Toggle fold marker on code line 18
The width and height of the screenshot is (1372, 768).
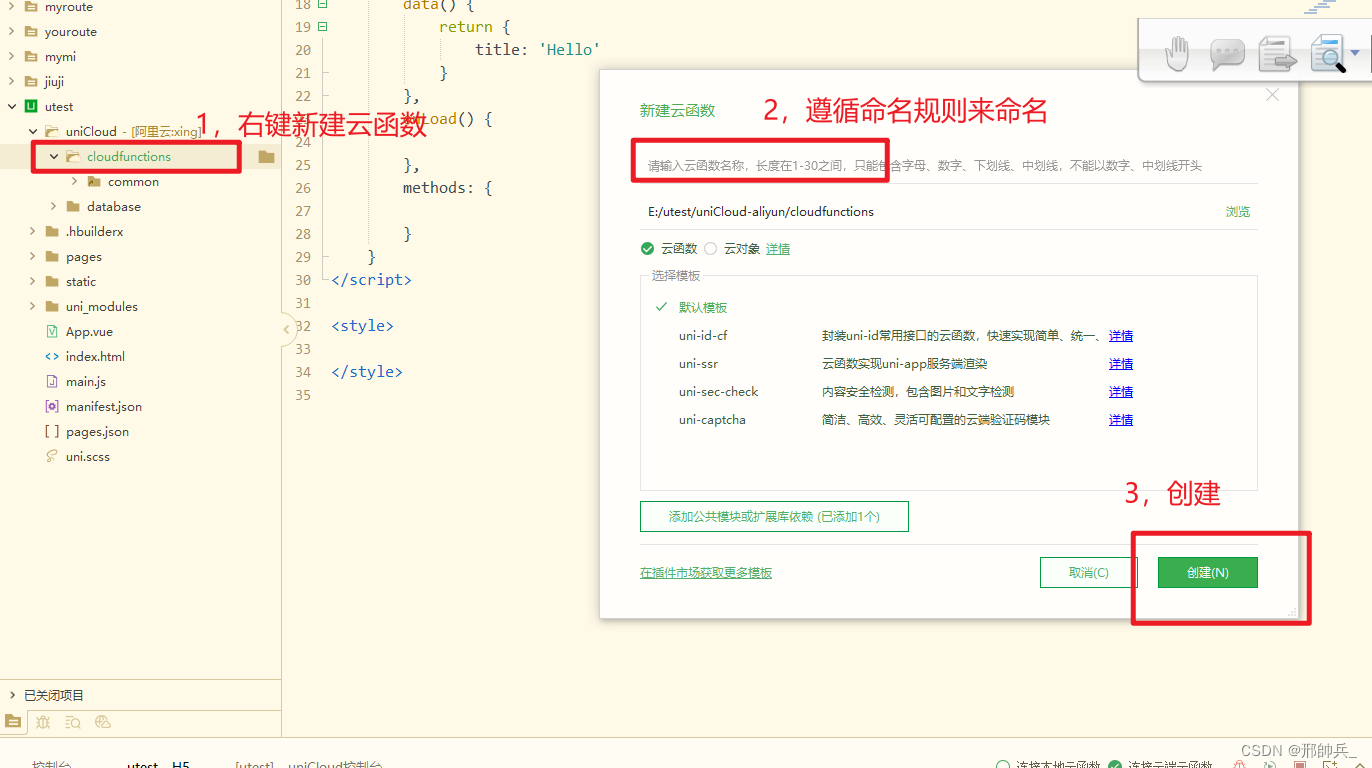click(322, 4)
